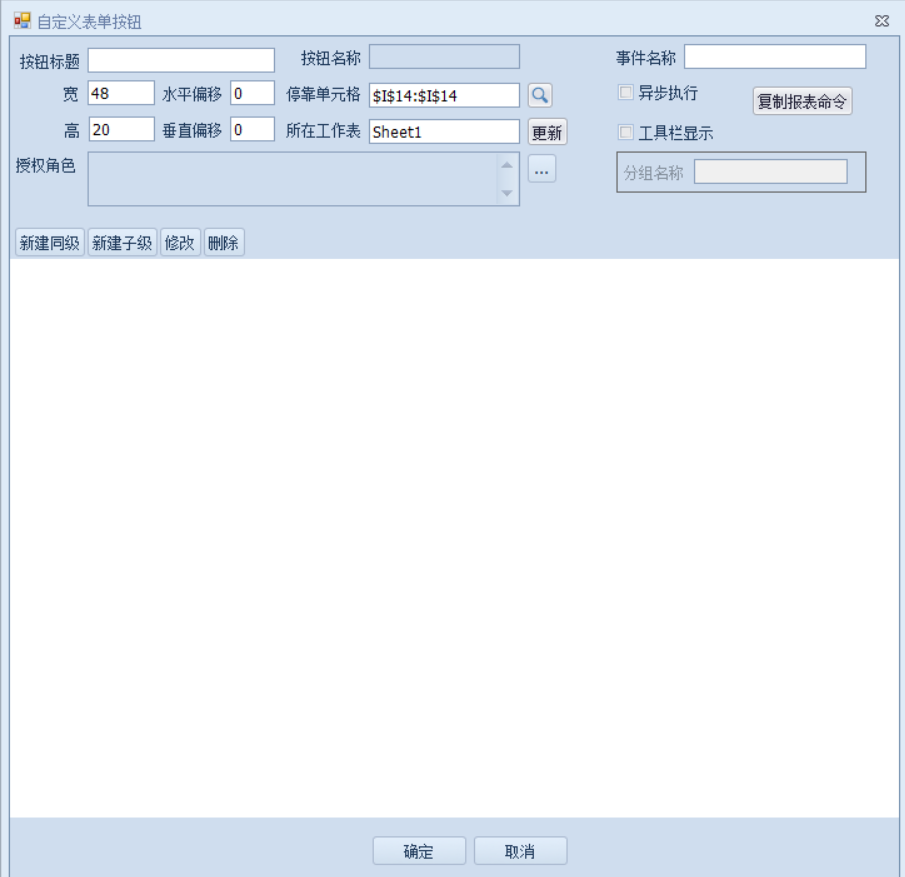The image size is (905, 877).
Task: Click the 新建同级 button
Action: pos(50,243)
